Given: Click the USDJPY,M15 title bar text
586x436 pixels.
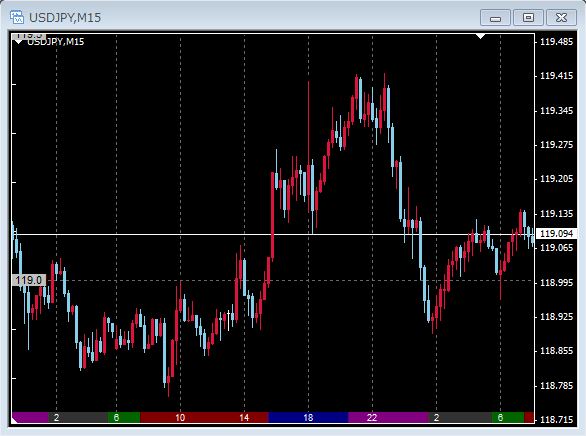Looking at the screenshot, I should (65, 18).
